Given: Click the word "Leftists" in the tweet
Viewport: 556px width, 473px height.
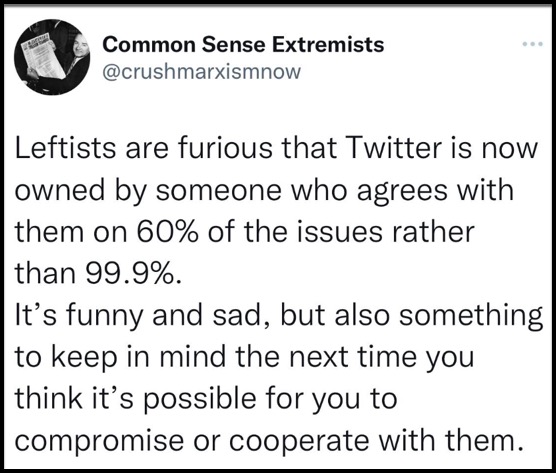Looking at the screenshot, I should click(x=66, y=148).
